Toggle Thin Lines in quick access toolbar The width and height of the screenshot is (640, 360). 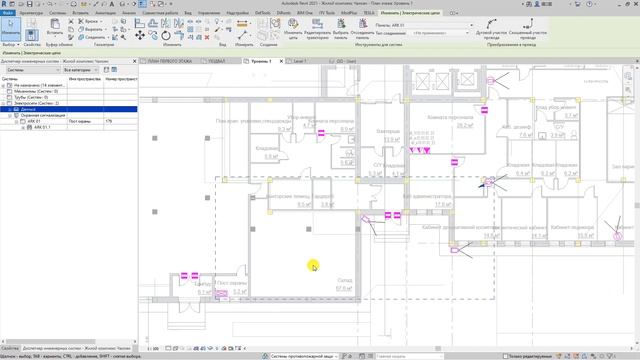[142, 4]
